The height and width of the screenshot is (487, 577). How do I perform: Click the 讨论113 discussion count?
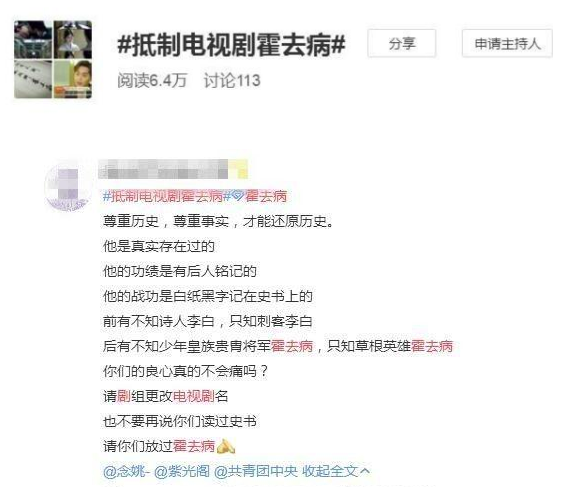click(x=232, y=80)
